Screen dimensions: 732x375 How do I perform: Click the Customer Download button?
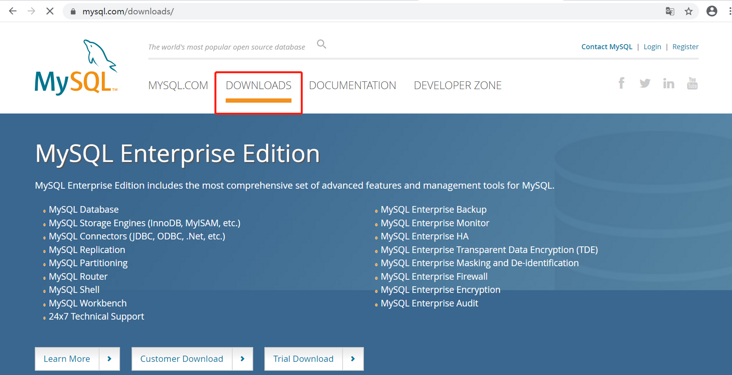192,359
